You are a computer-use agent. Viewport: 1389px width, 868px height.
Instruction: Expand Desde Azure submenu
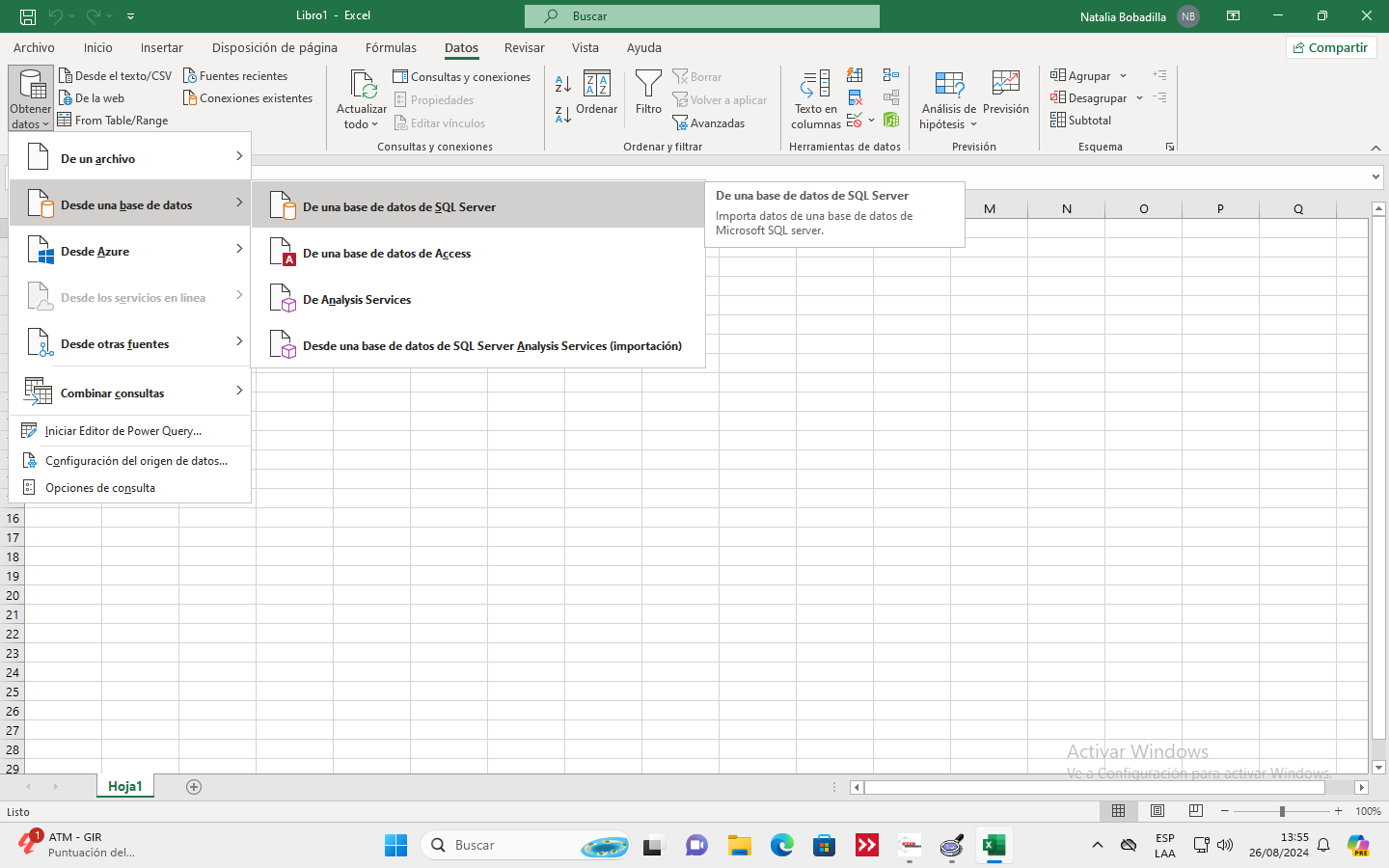pyautogui.click(x=129, y=252)
